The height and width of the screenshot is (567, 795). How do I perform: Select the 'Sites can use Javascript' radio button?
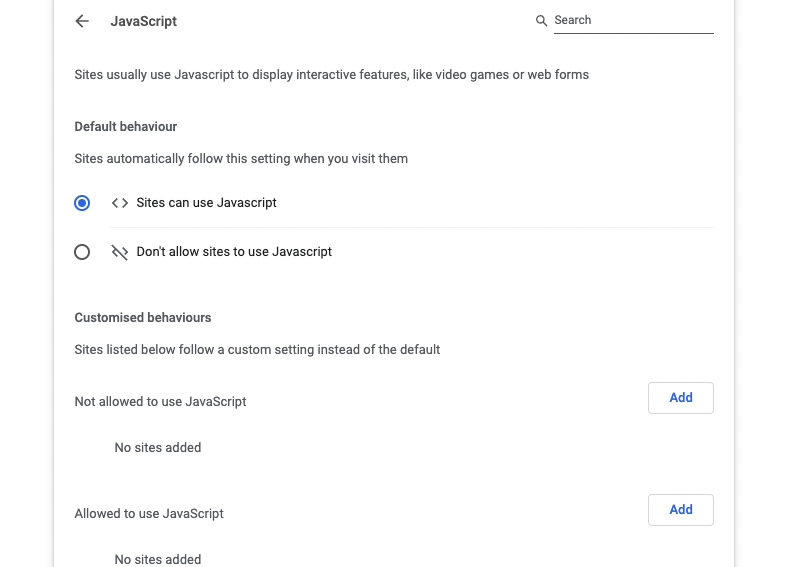pyautogui.click(x=82, y=203)
